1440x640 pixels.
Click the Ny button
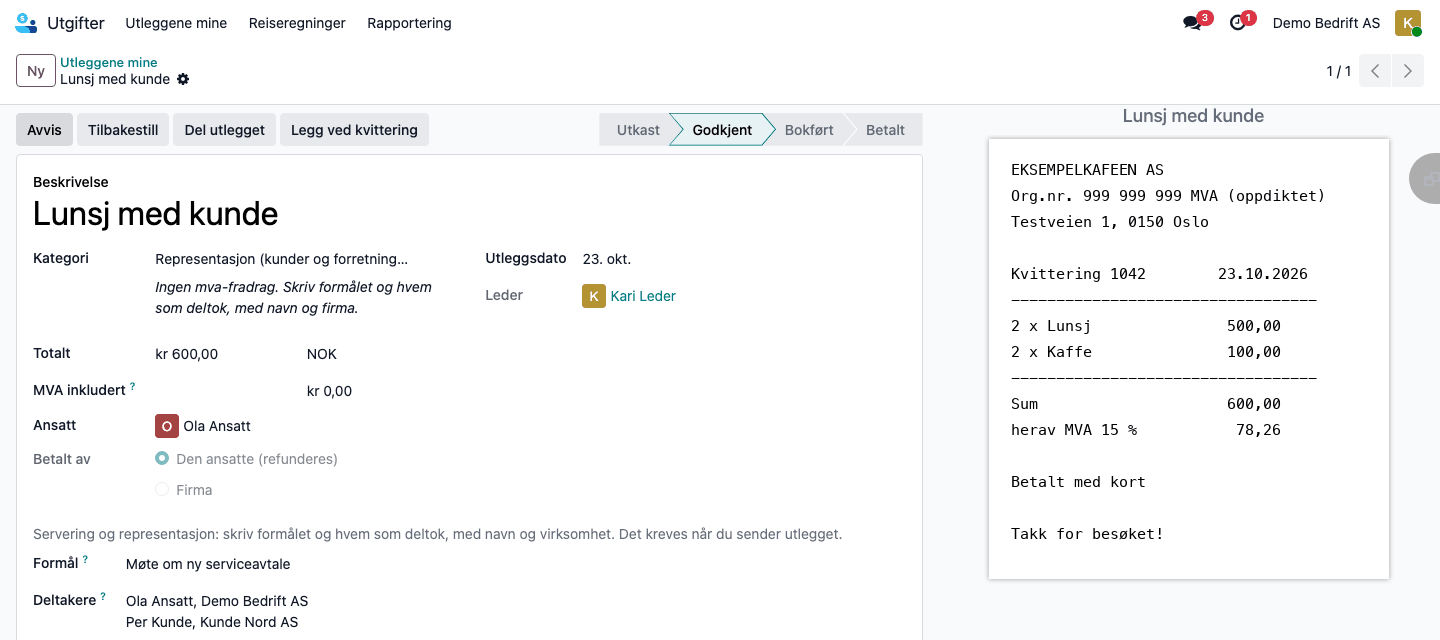coord(36,71)
